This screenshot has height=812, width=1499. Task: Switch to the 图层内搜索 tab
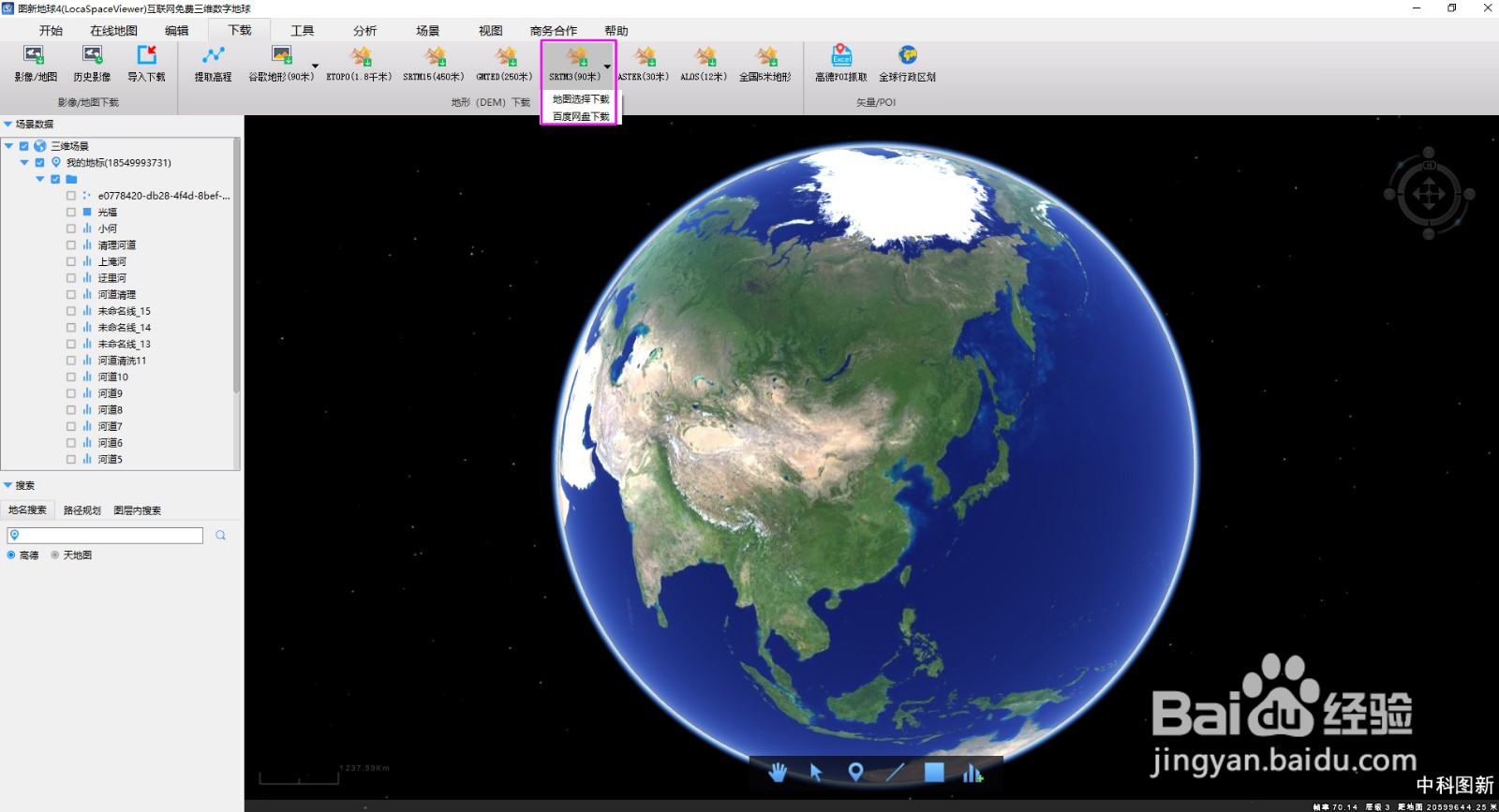pos(138,510)
